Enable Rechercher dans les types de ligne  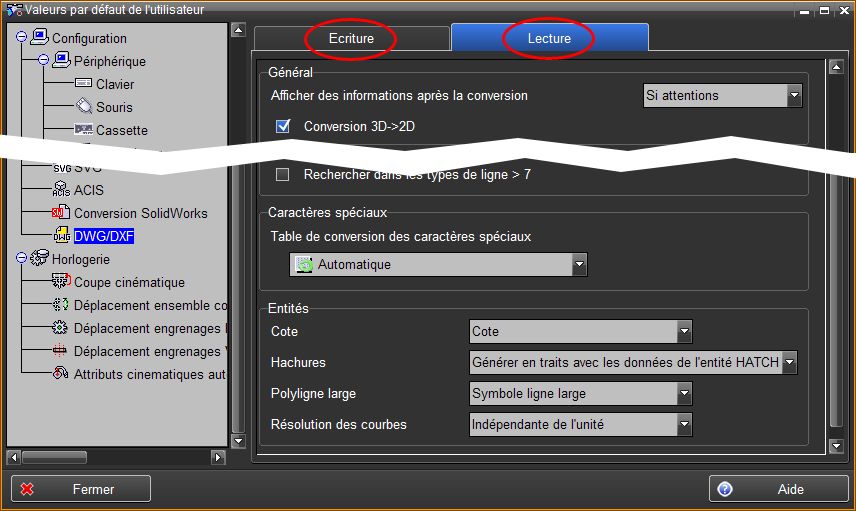click(x=282, y=174)
